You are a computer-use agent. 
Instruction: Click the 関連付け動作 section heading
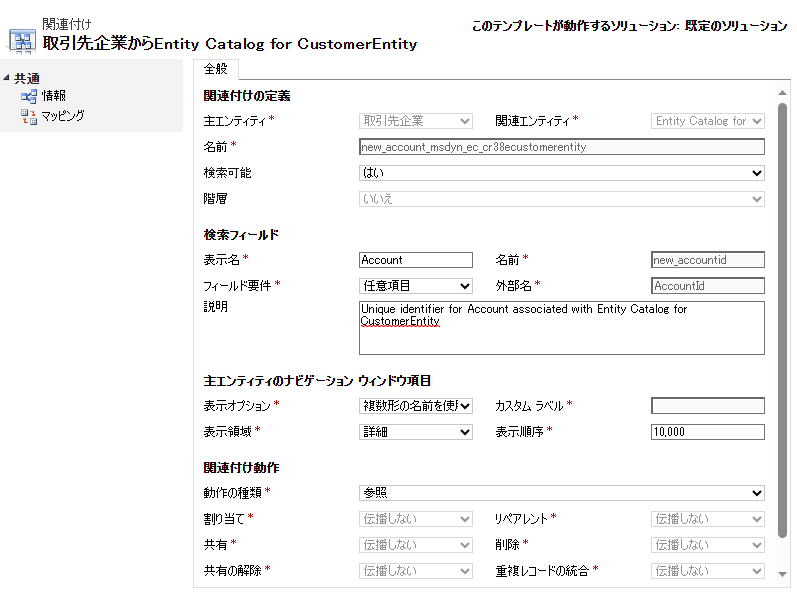pos(241,467)
